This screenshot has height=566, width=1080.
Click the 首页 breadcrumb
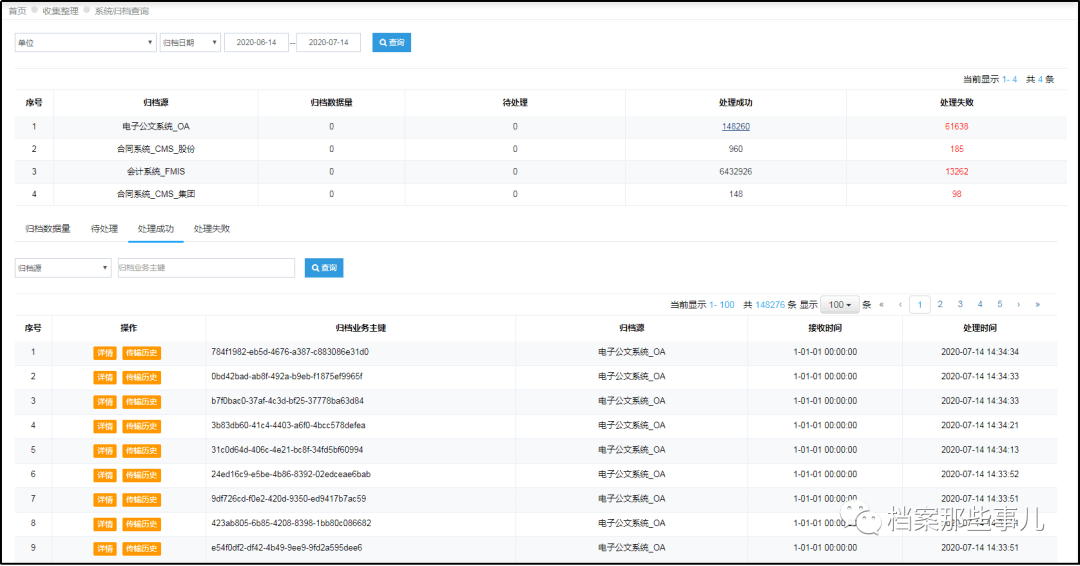coord(17,11)
